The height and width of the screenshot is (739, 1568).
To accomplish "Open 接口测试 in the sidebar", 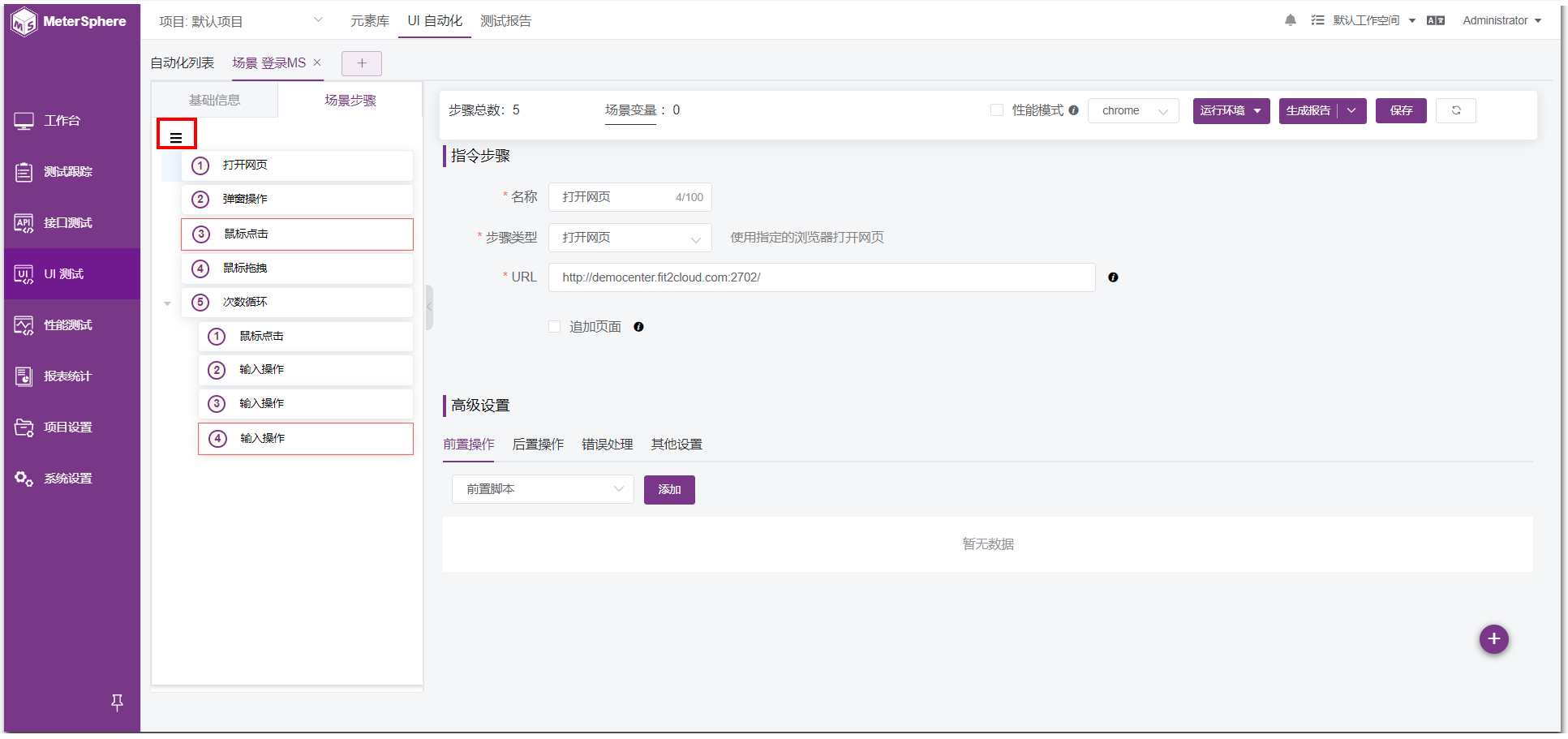I will [x=71, y=223].
